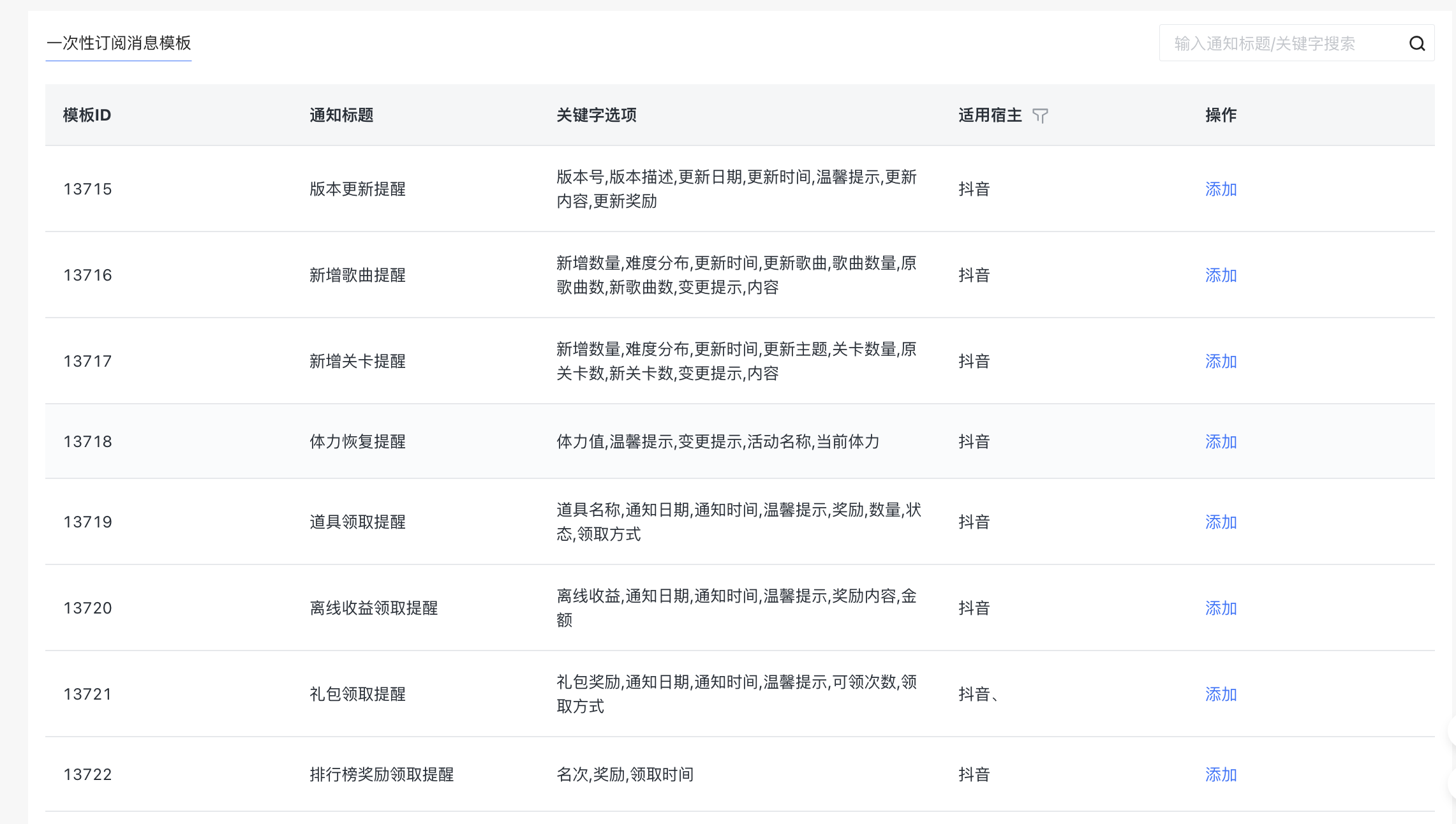Click 添加 for template 13721
1456x824 pixels.
(1221, 694)
